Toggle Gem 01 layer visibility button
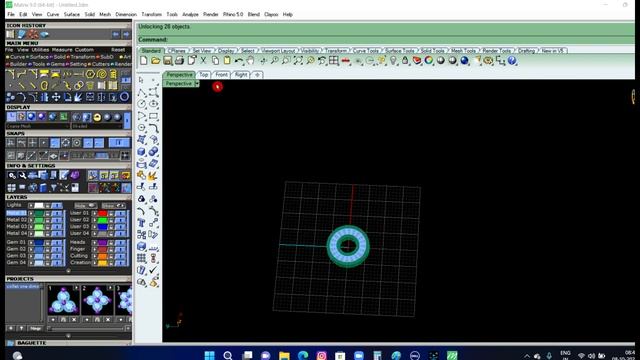This screenshot has height=360, width=640. click(x=56, y=242)
